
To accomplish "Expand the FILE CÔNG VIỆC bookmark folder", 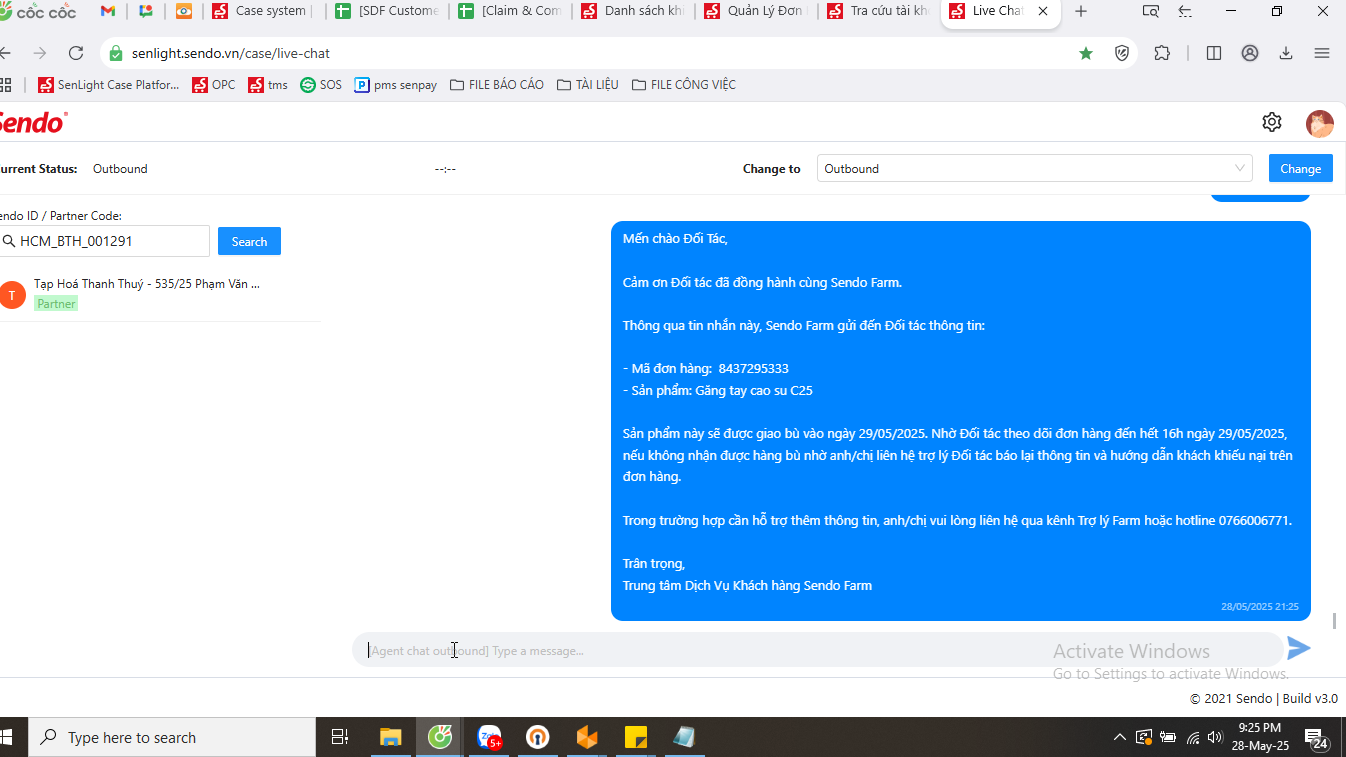I will click(x=684, y=85).
